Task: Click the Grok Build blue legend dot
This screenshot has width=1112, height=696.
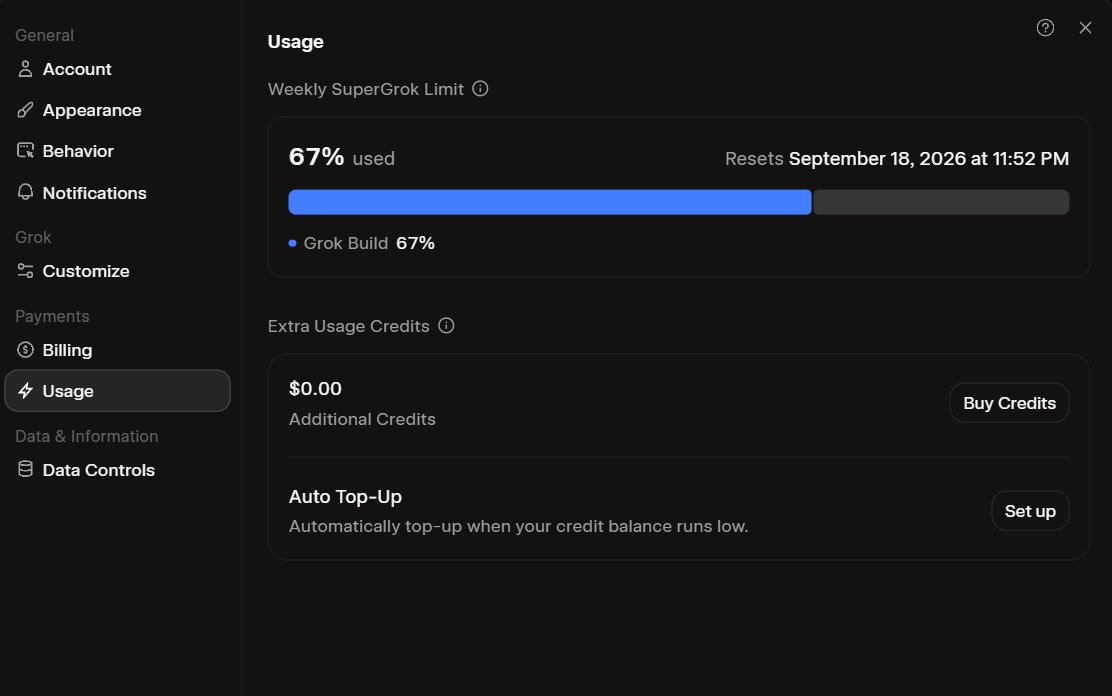Action: 292,243
